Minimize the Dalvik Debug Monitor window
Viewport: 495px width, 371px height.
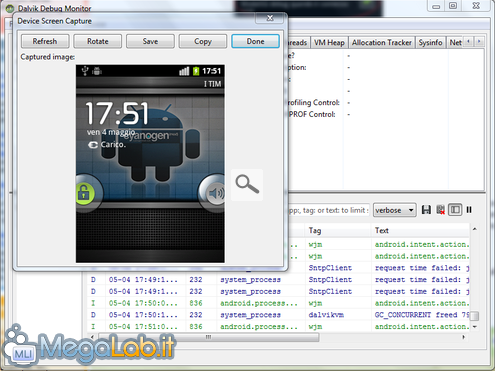436,6
